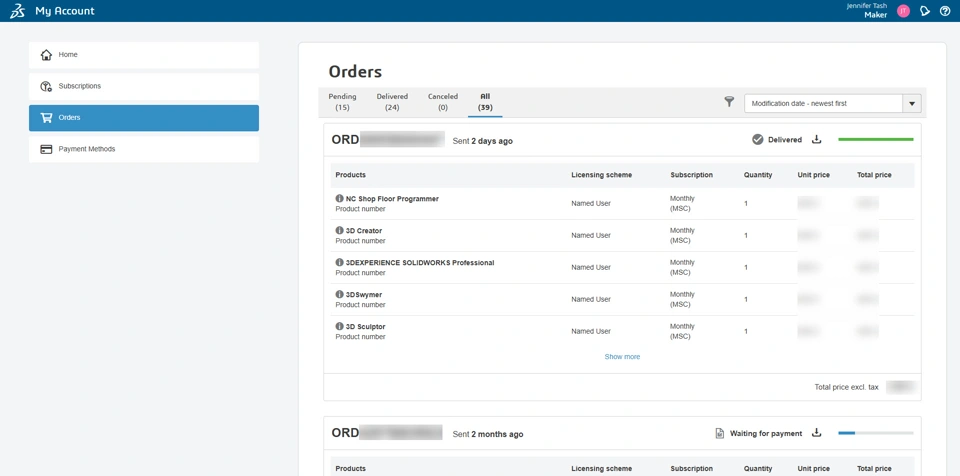Click the Licensing scheme header of first order
Image resolution: width=960 pixels, height=476 pixels.
(x=601, y=175)
